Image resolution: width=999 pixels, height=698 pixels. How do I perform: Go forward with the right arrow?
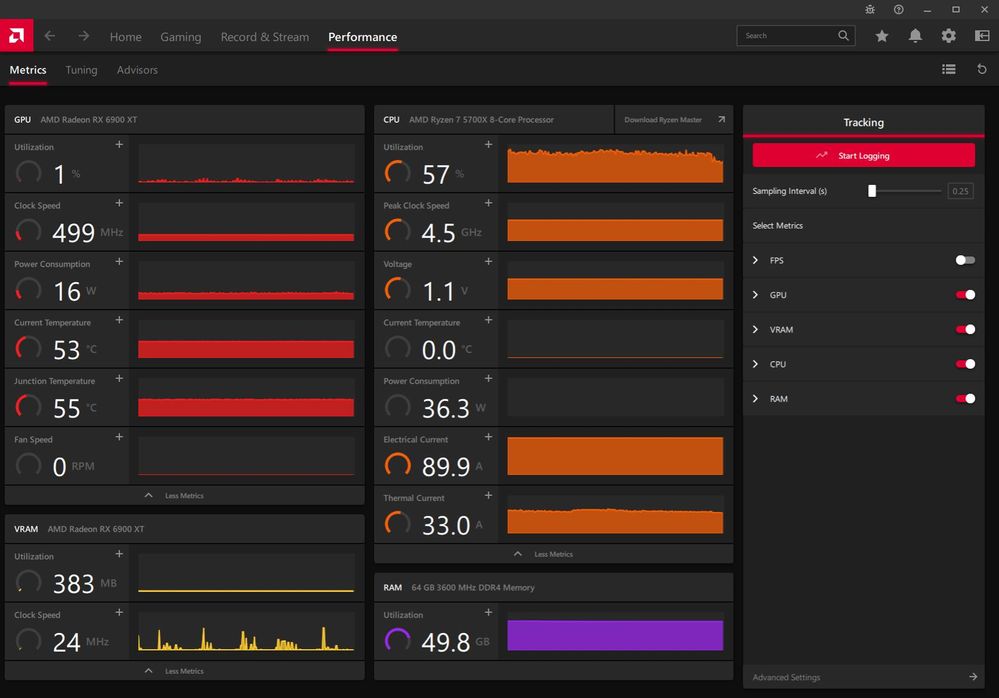[x=83, y=36]
